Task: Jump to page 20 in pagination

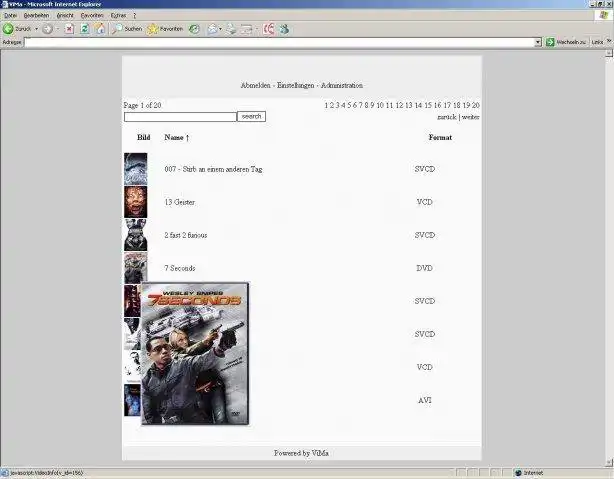Action: [x=476, y=105]
